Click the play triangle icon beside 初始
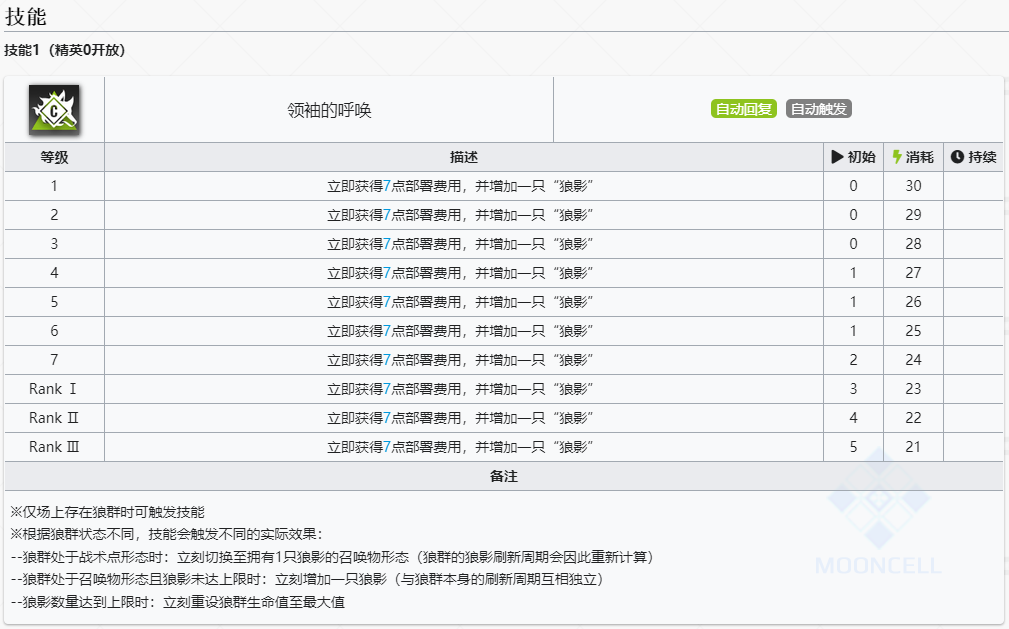1009x629 pixels. 837,157
